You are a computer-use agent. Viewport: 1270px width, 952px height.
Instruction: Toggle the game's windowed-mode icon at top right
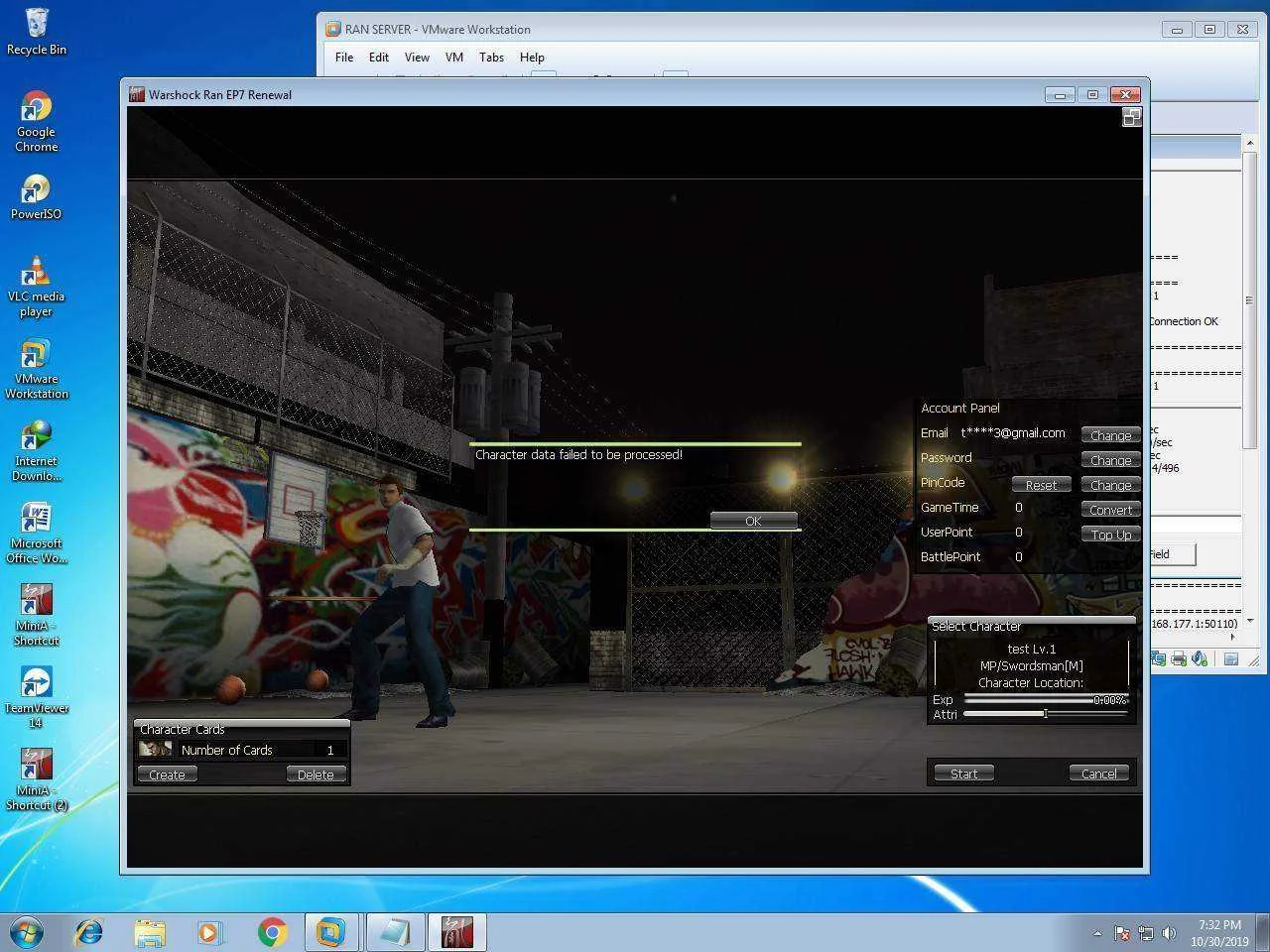1131,117
